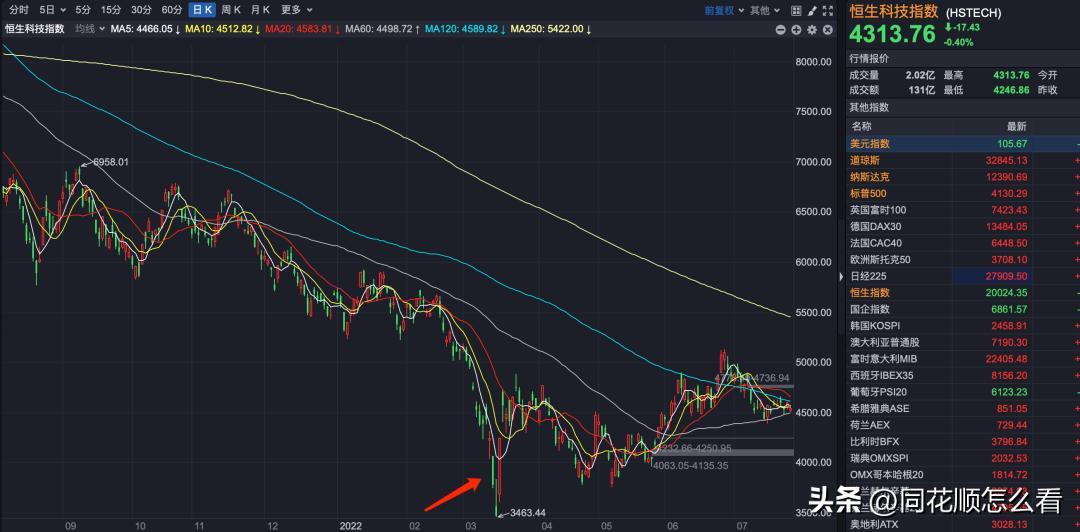Open the 更多 periods dropdown
The height and width of the screenshot is (532, 1080).
pyautogui.click(x=297, y=10)
